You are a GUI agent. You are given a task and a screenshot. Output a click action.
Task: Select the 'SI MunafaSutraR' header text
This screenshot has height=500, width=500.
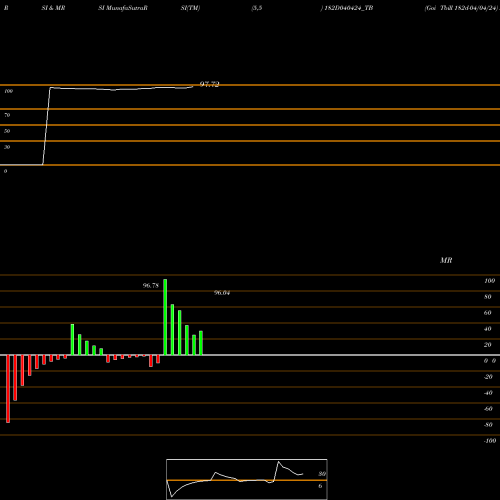(123, 8)
